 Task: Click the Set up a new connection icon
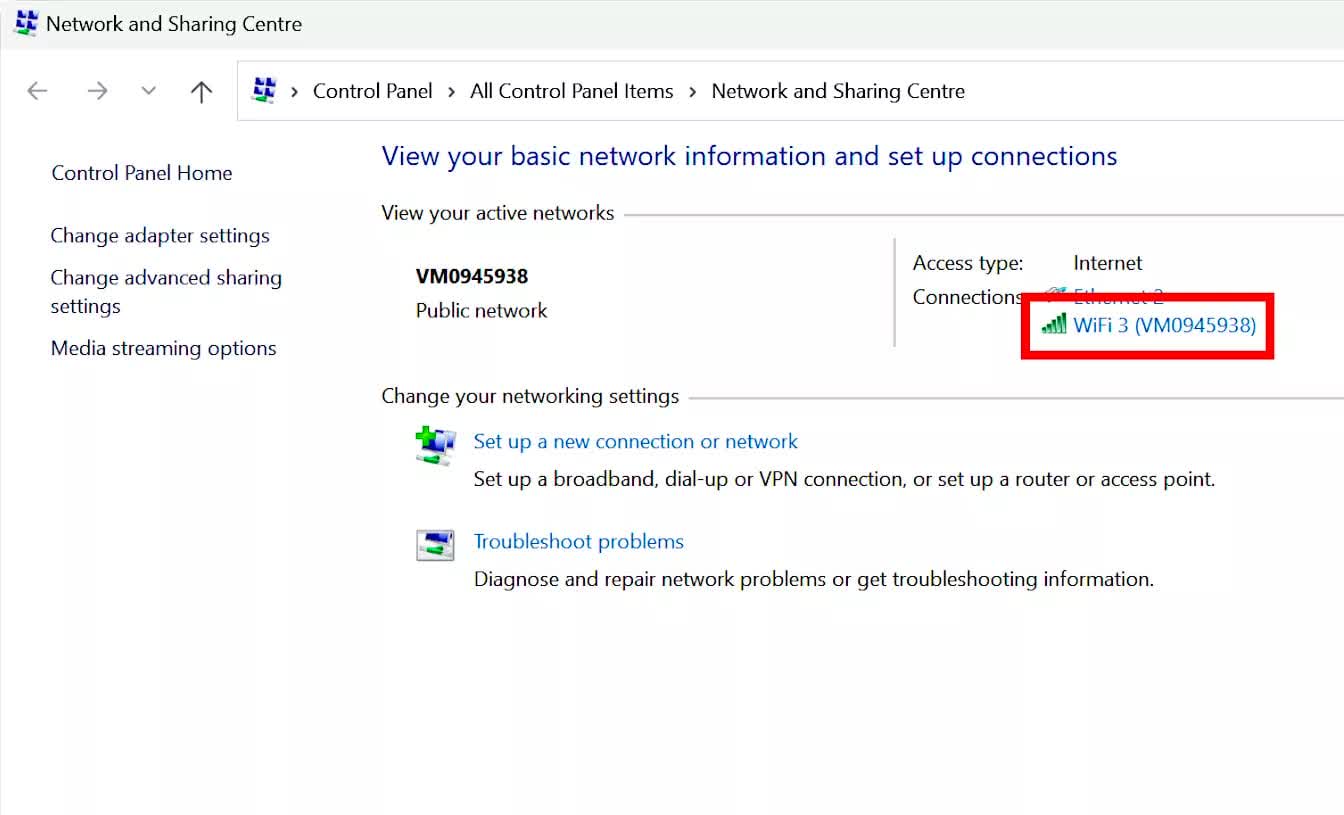[435, 445]
